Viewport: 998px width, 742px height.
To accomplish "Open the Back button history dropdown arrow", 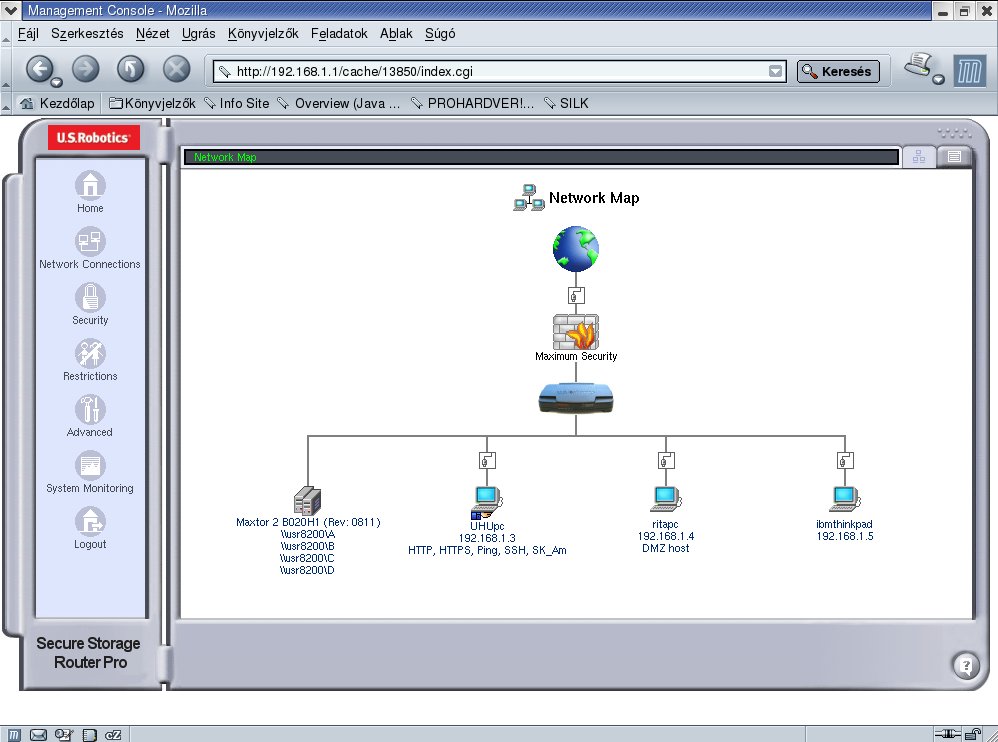I will click(x=57, y=82).
